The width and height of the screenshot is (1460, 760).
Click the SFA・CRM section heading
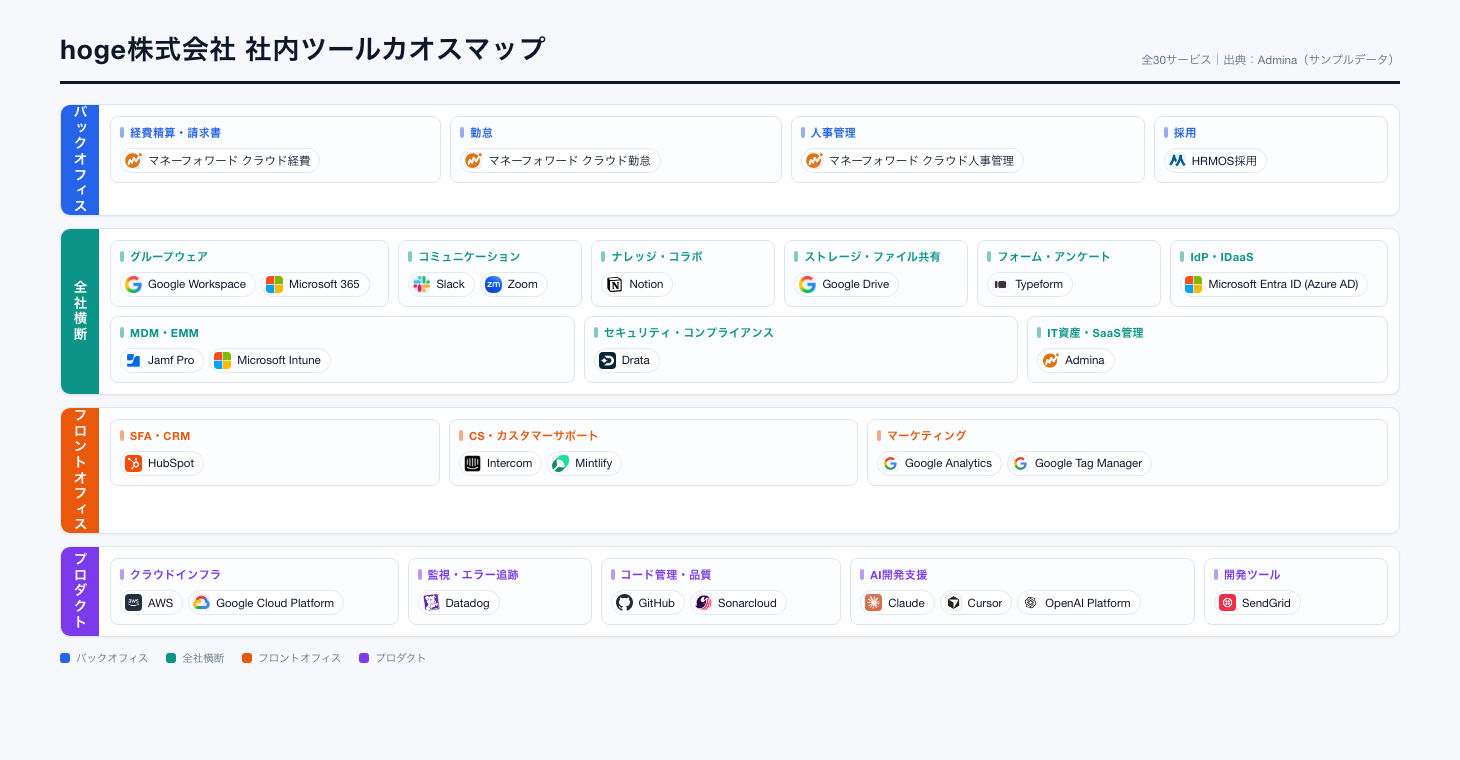(160, 436)
